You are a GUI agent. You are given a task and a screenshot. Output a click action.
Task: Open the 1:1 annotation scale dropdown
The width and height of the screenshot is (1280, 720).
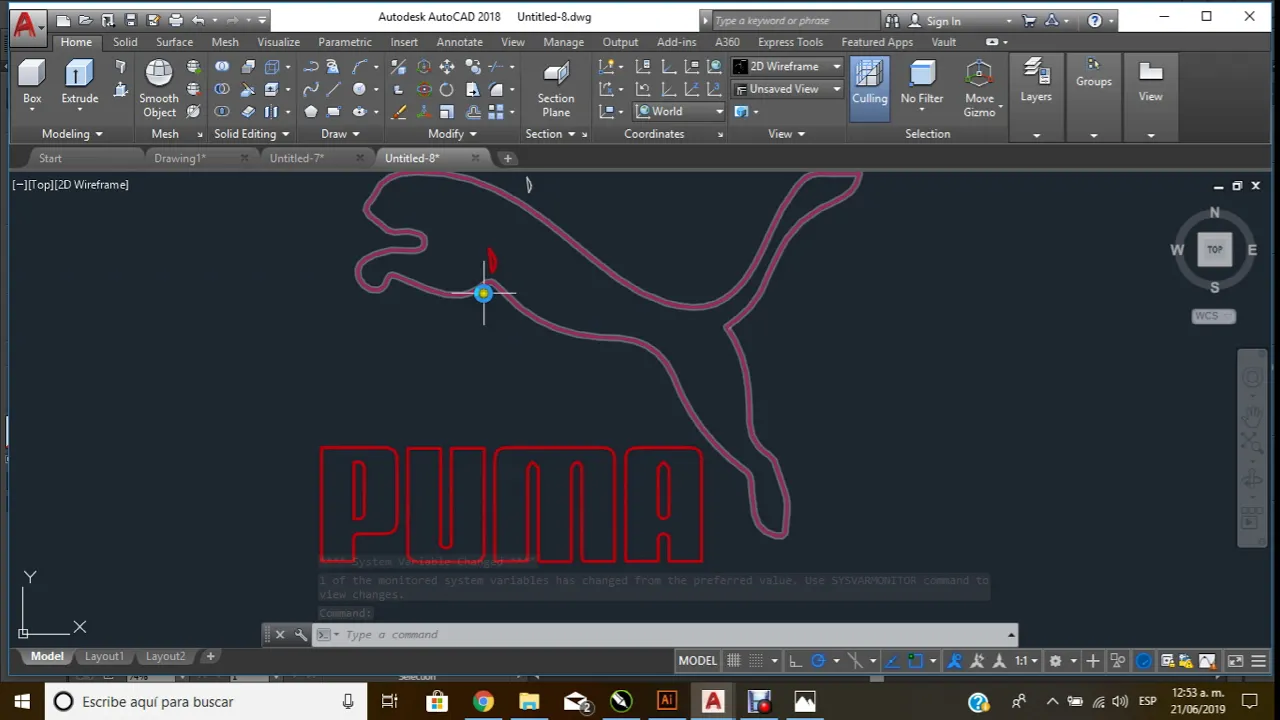coord(1026,661)
